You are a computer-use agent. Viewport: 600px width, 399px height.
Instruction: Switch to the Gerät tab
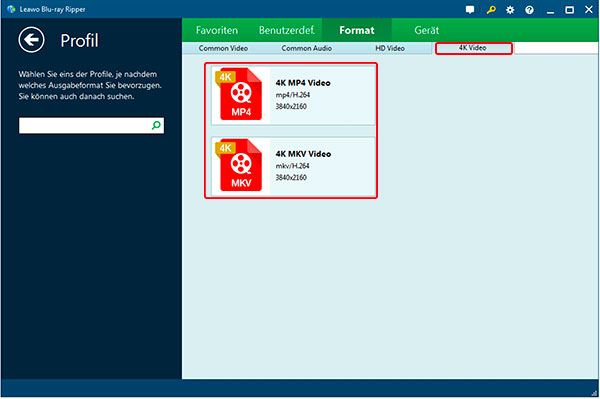click(427, 30)
